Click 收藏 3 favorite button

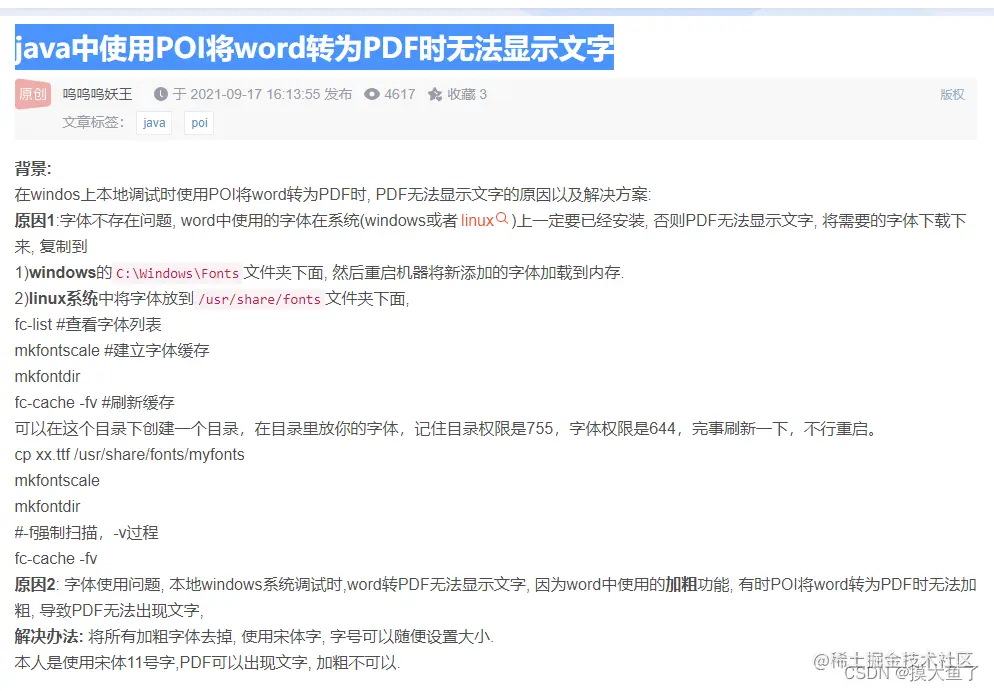457,94
